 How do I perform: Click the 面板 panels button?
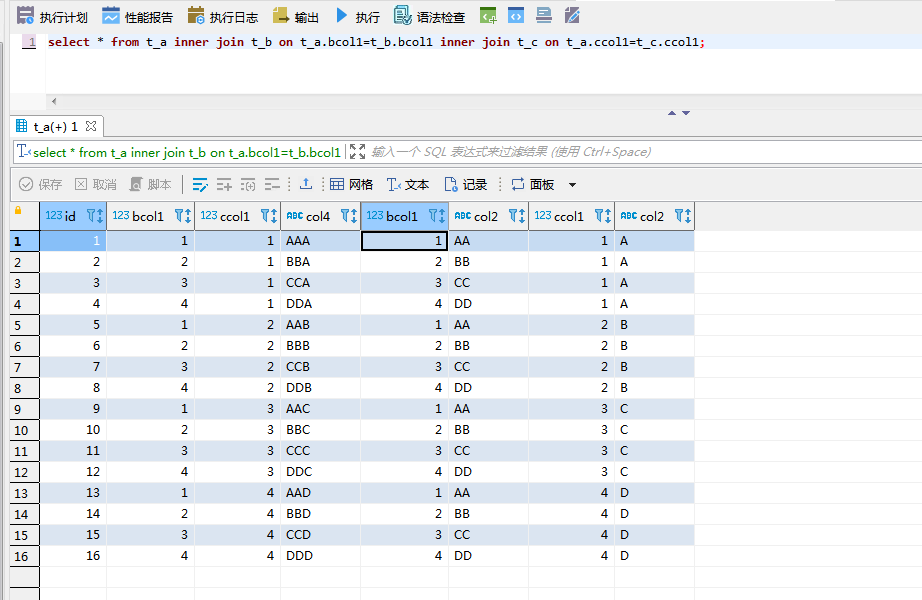pos(533,184)
